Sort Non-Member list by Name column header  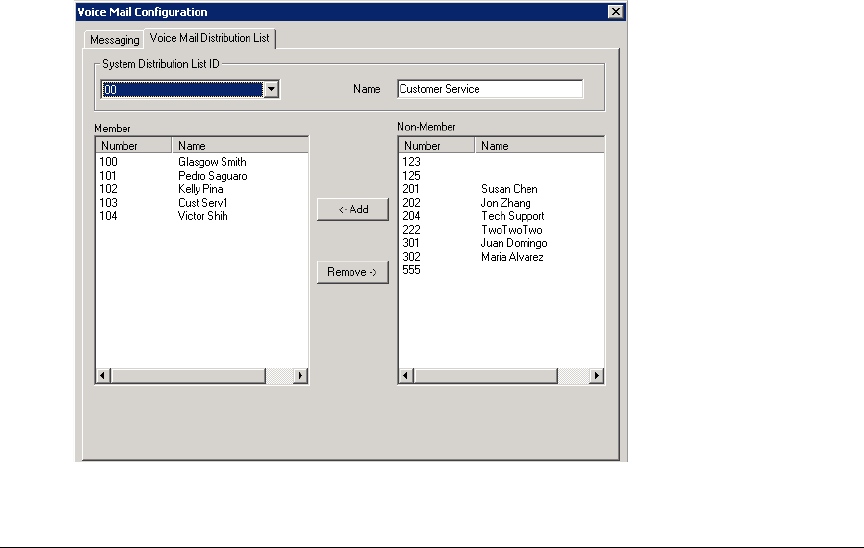[539, 146]
